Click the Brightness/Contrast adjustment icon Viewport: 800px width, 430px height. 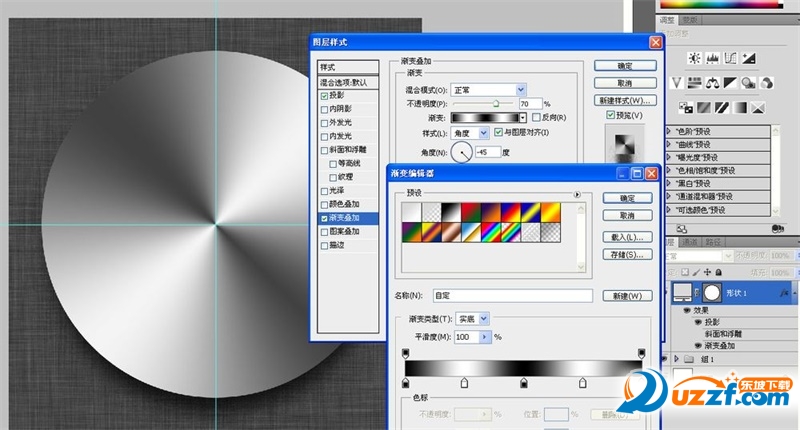pyautogui.click(x=692, y=57)
